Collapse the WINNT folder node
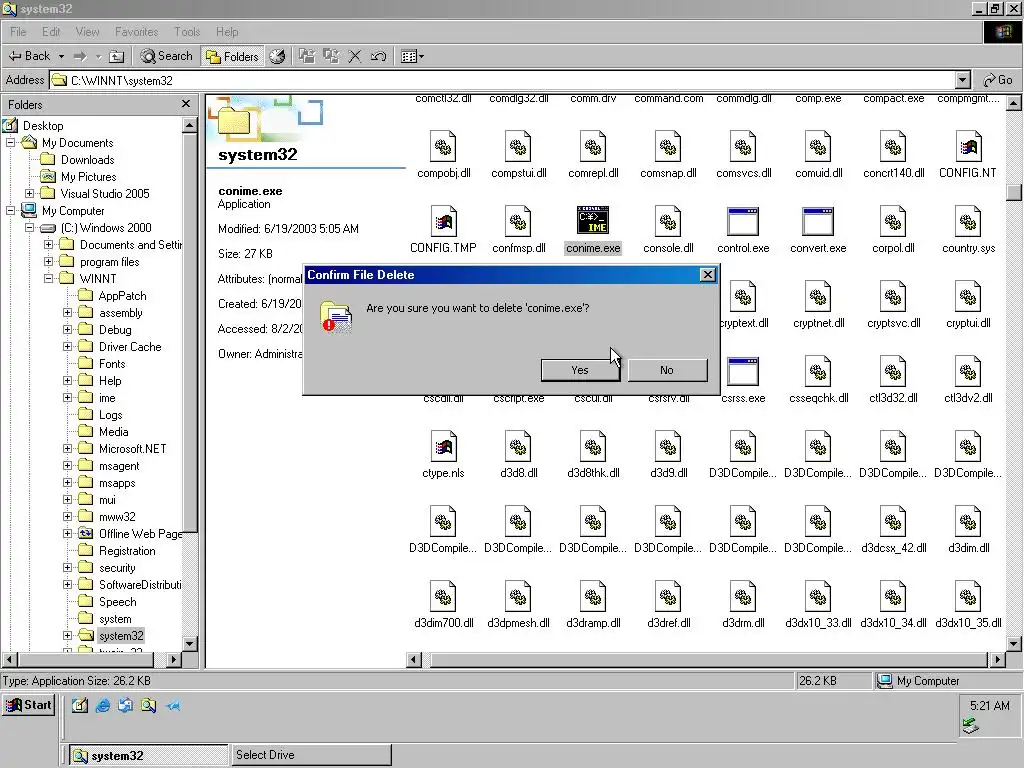Viewport: 1024px width, 768px height. (48, 278)
